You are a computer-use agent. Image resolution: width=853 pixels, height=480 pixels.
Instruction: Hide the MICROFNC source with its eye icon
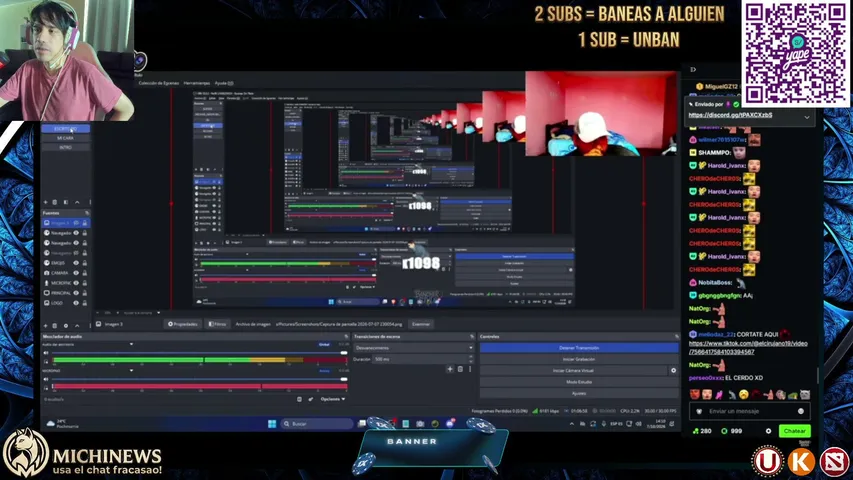pos(76,283)
